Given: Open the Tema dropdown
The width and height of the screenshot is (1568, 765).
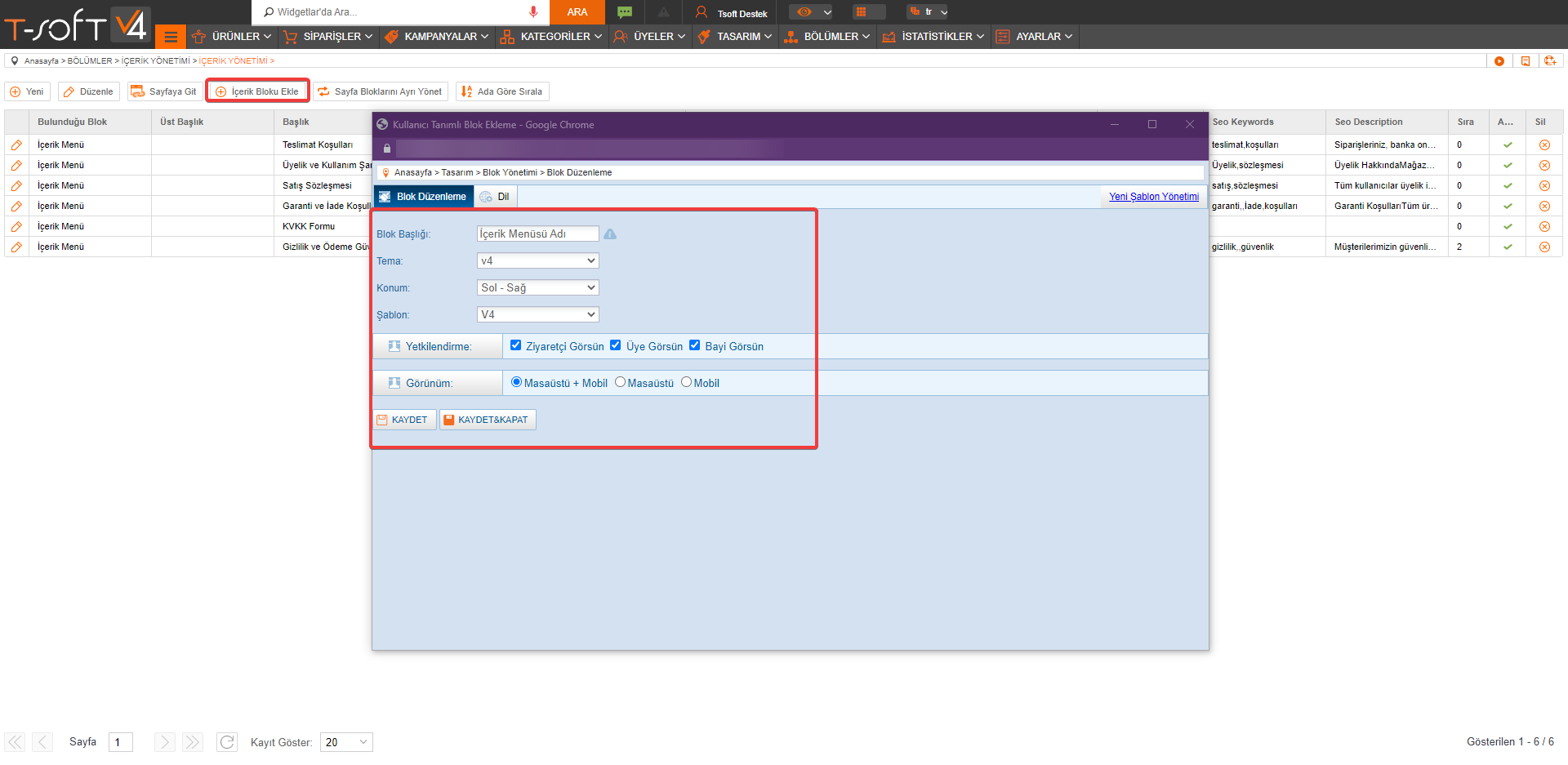Looking at the screenshot, I should tap(537, 260).
